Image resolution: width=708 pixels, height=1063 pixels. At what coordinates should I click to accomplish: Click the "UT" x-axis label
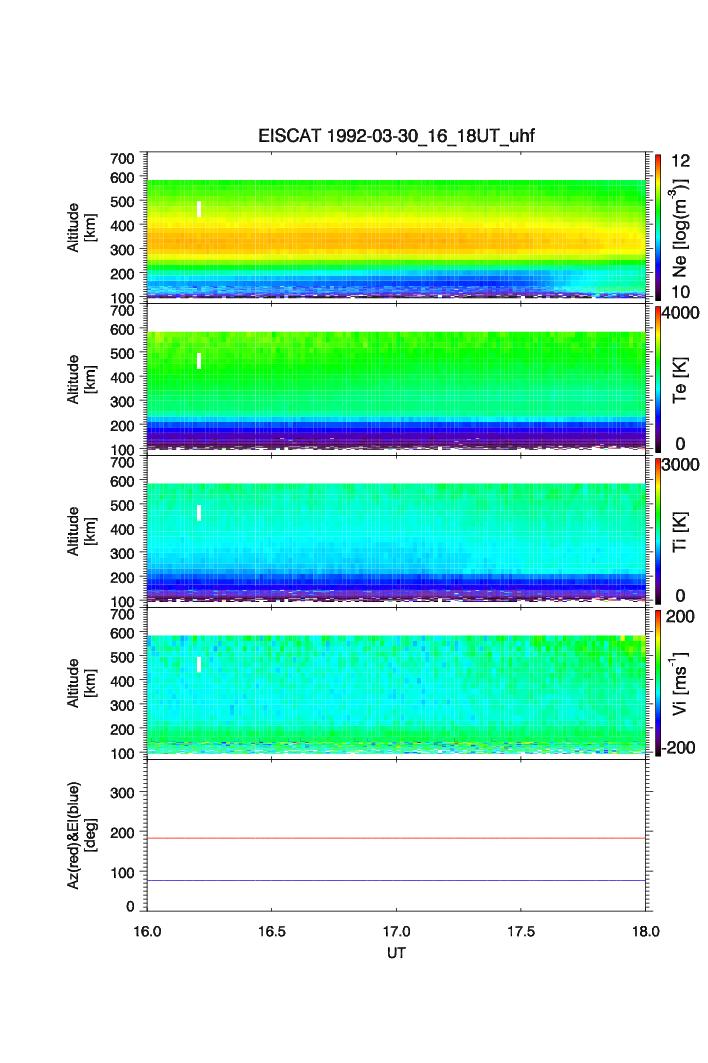click(x=396, y=952)
